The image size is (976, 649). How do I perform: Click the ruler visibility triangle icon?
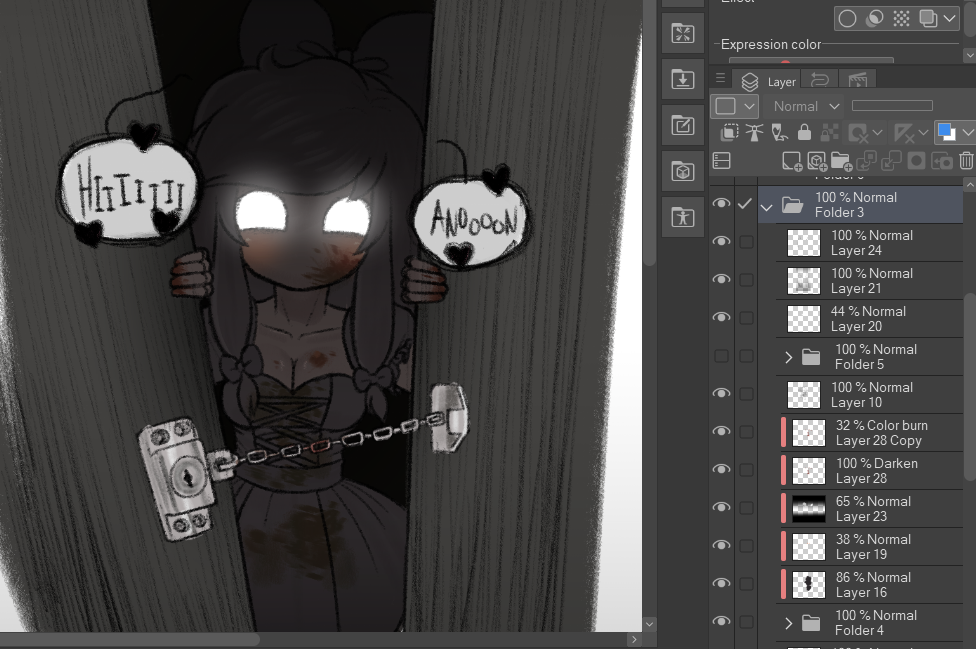click(x=903, y=132)
